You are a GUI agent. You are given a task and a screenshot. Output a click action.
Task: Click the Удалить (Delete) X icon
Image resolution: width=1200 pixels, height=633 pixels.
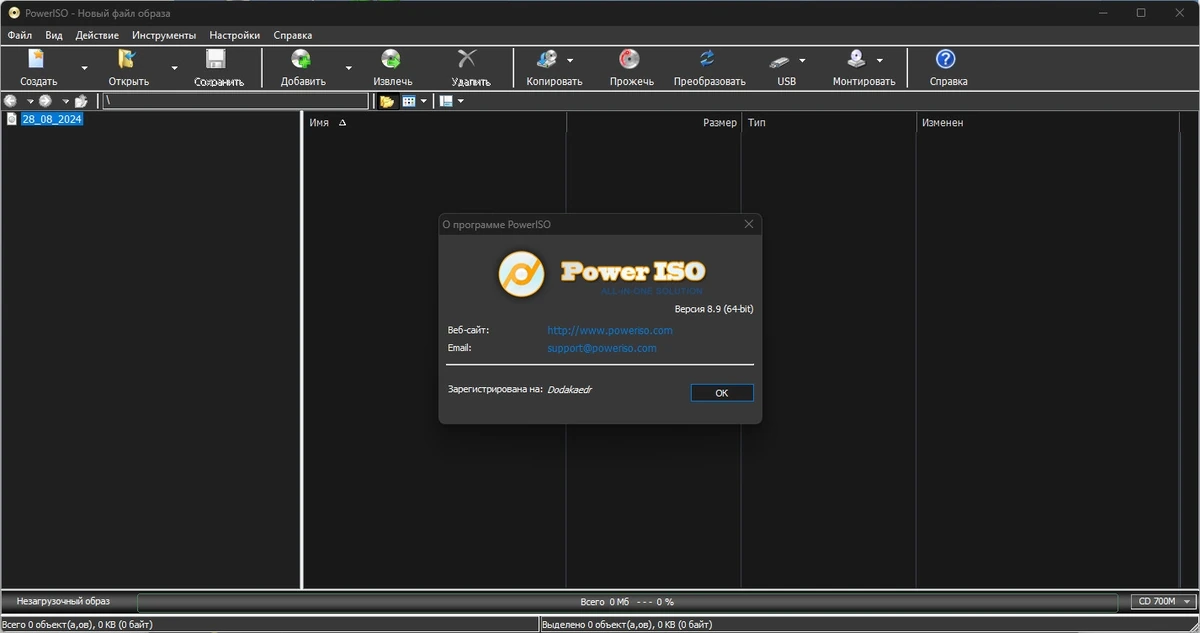click(467, 60)
